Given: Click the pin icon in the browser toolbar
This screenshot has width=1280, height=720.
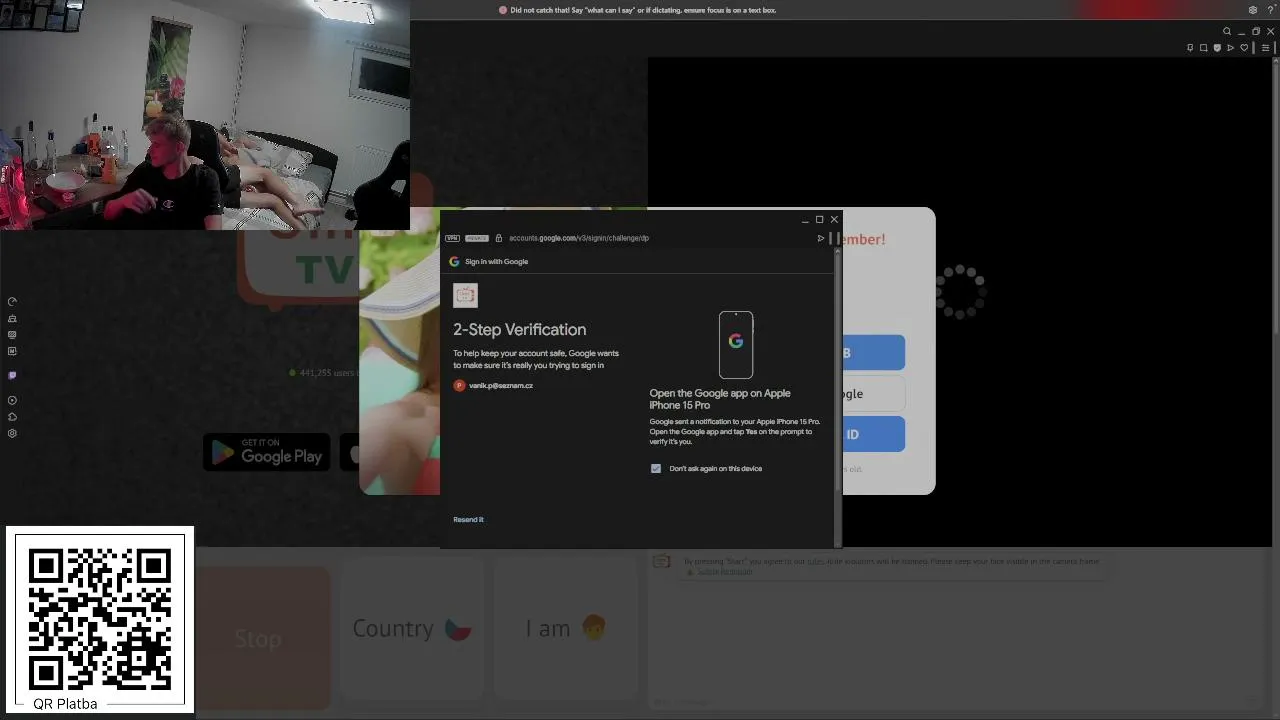Looking at the screenshot, I should tap(1190, 48).
